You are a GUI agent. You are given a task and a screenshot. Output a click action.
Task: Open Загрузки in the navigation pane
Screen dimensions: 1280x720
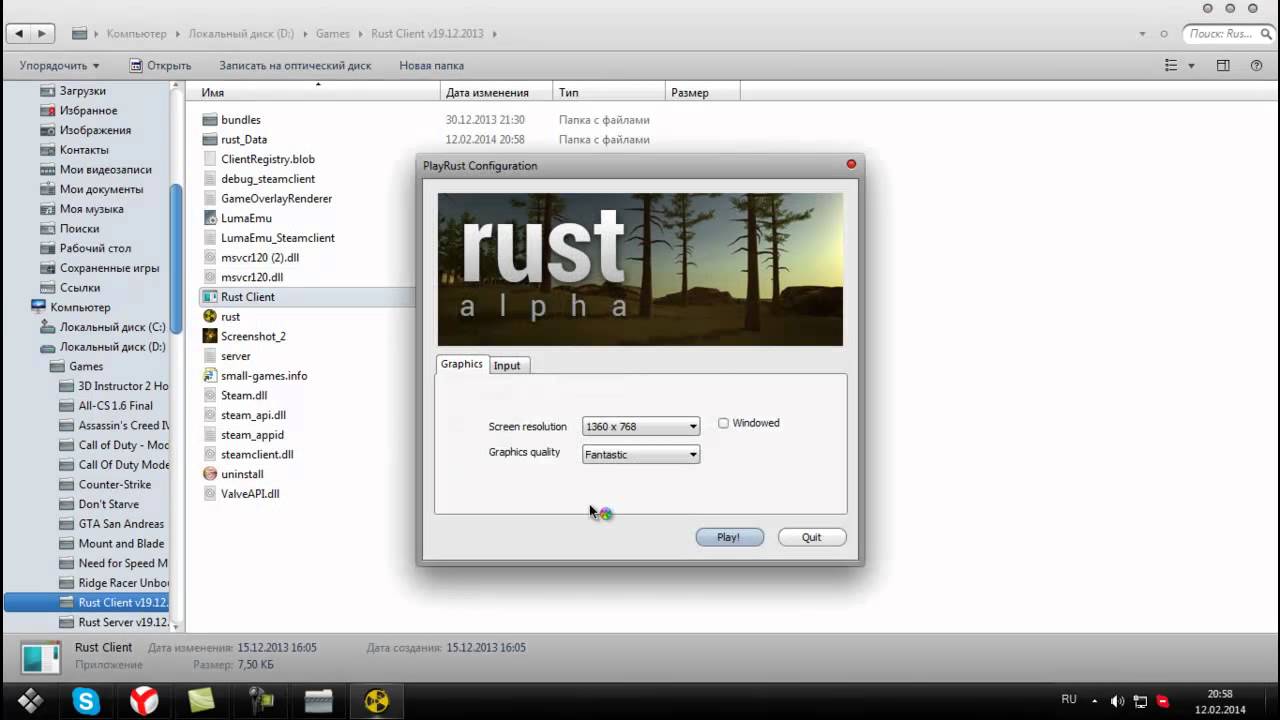[82, 91]
